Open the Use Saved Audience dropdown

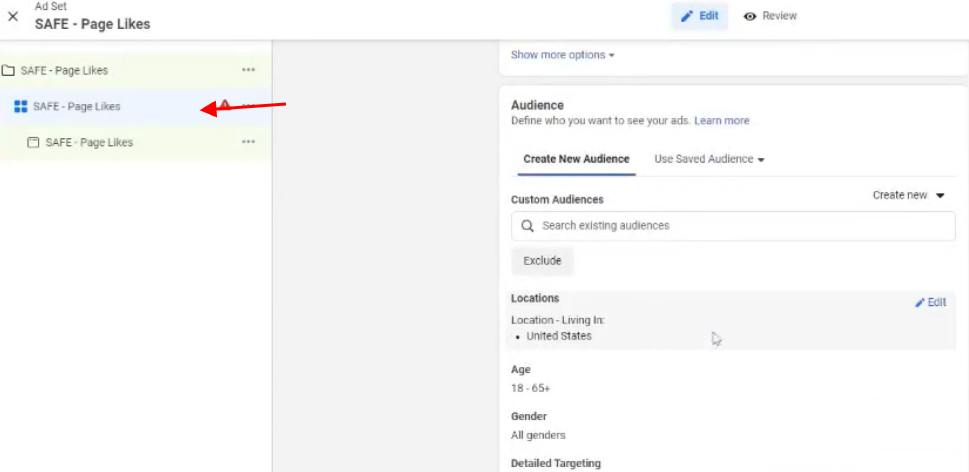709,159
